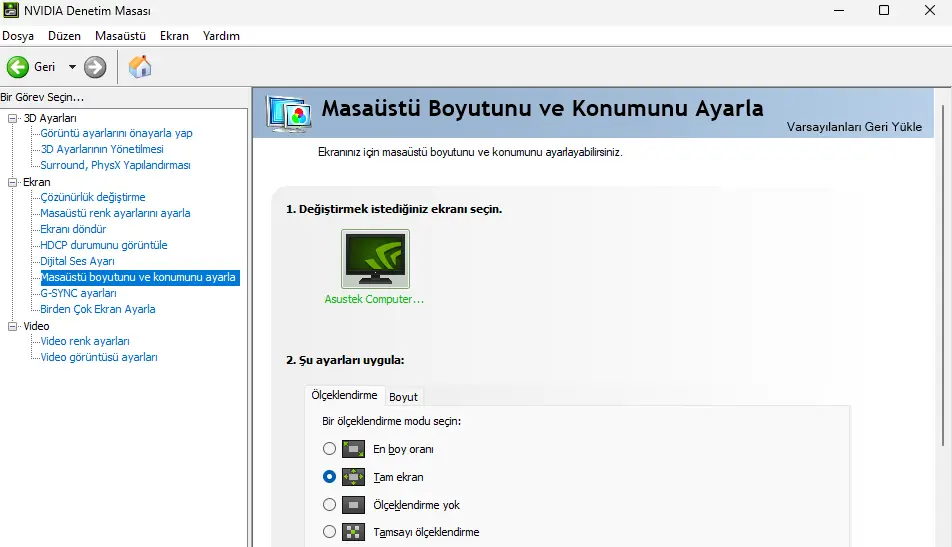Open Masaüstü renk ayarlarını ayarla
Viewport: 952px width, 547px height.
pos(115,213)
